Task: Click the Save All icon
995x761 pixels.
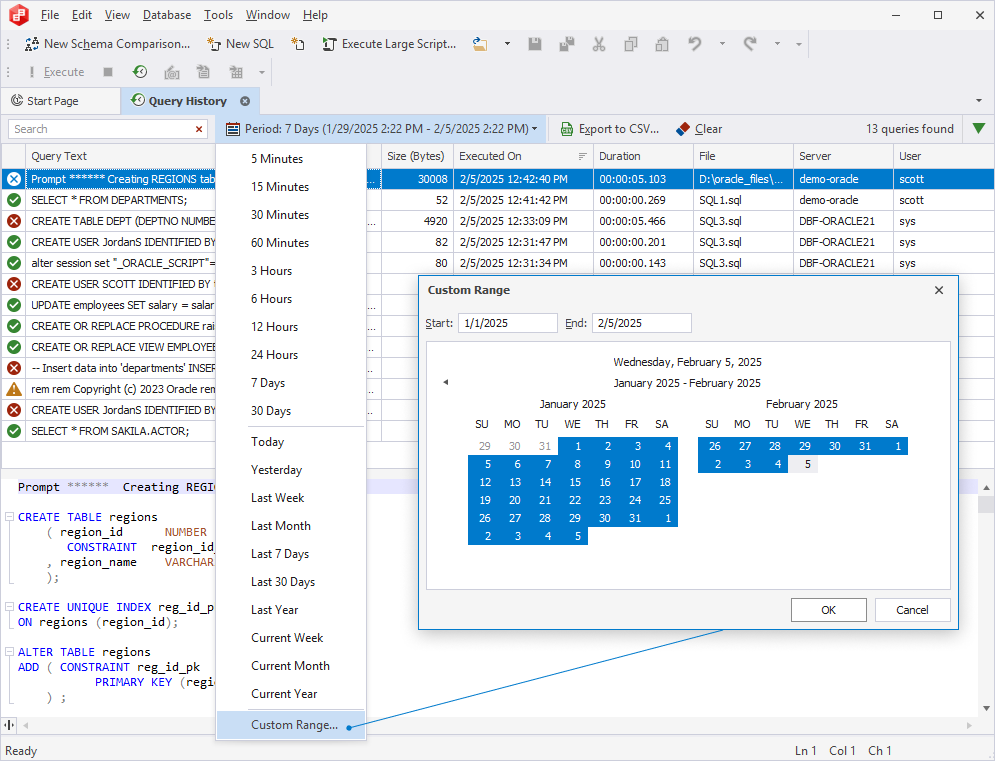Action: click(567, 44)
